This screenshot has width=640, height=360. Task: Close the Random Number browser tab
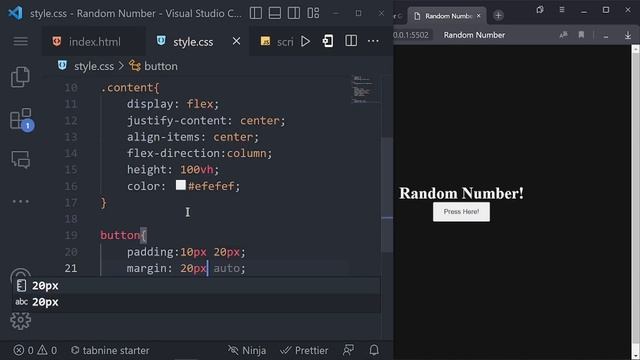pyautogui.click(x=479, y=16)
